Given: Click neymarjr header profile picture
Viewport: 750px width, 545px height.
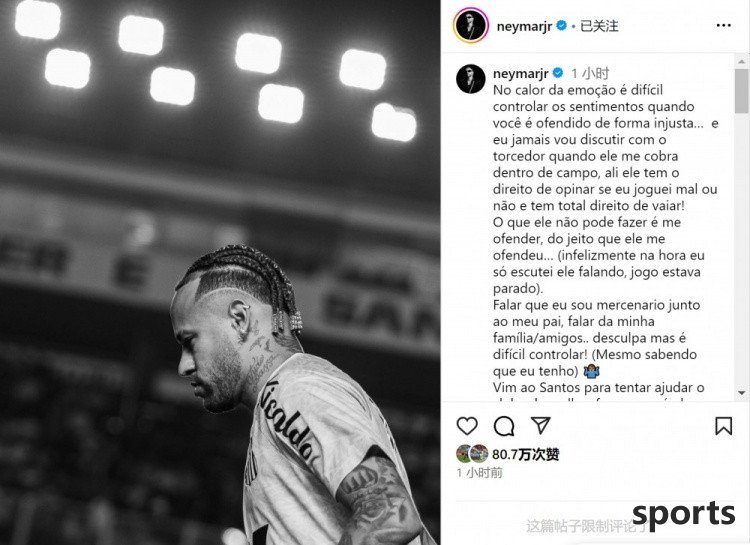Looking at the screenshot, I should [x=471, y=25].
